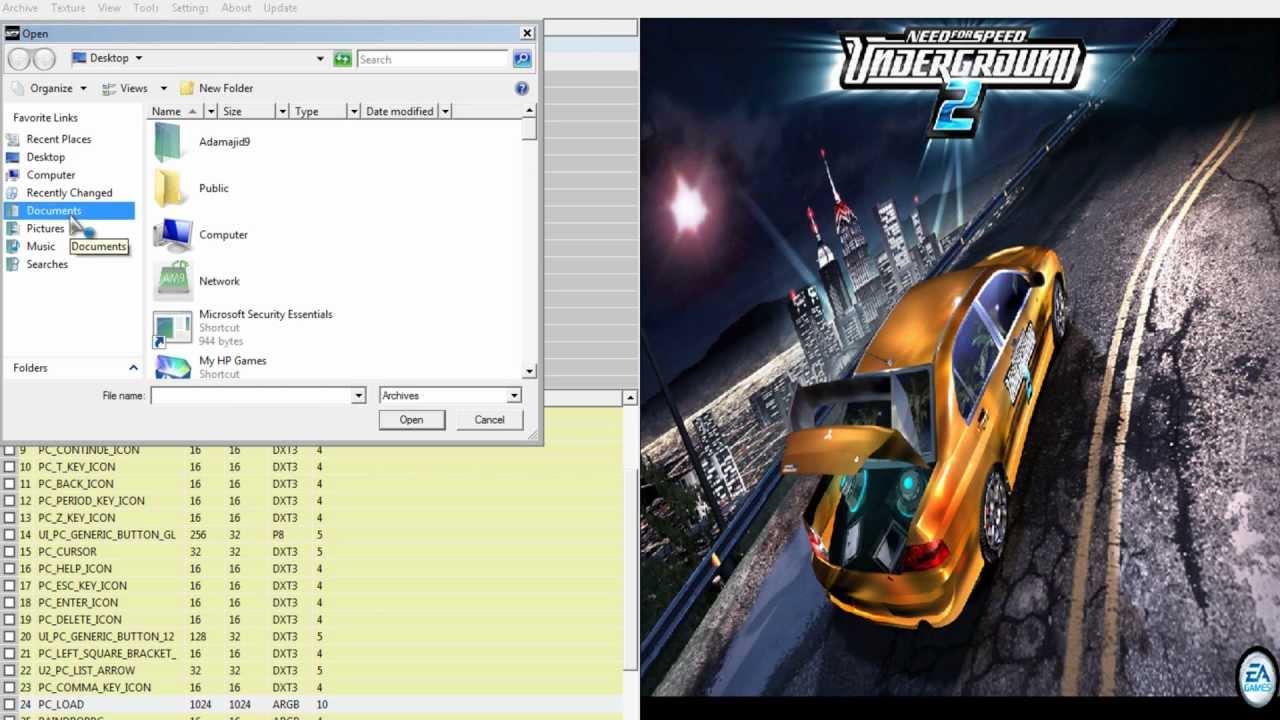Open the Views dropdown arrow
1280x720 pixels.
click(163, 88)
